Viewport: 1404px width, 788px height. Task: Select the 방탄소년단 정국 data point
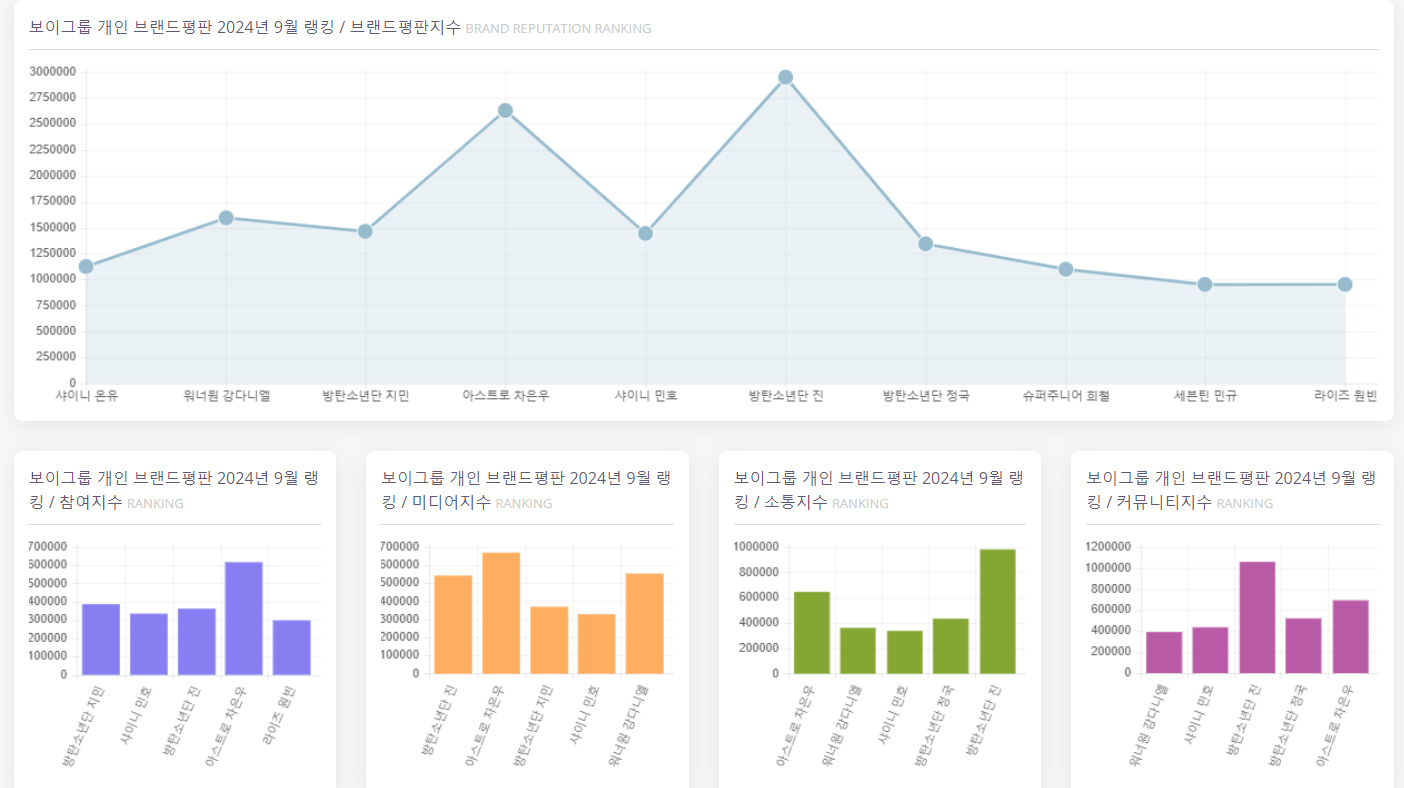coord(926,243)
